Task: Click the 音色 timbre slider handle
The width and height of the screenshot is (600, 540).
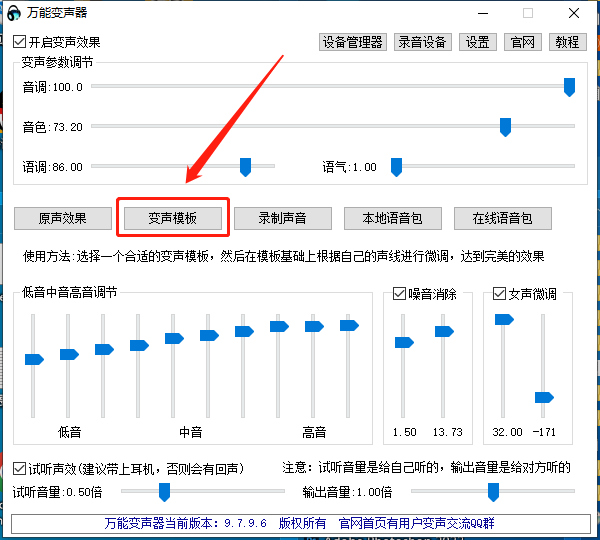Action: 505,127
